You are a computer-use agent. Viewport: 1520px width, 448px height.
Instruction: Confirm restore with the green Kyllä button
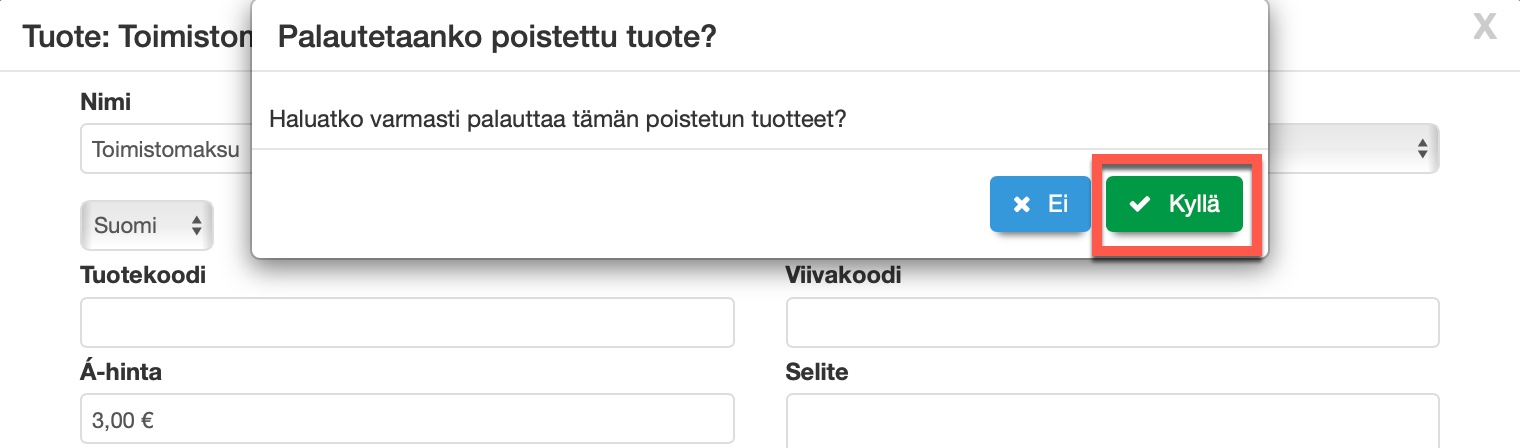pos(1174,204)
